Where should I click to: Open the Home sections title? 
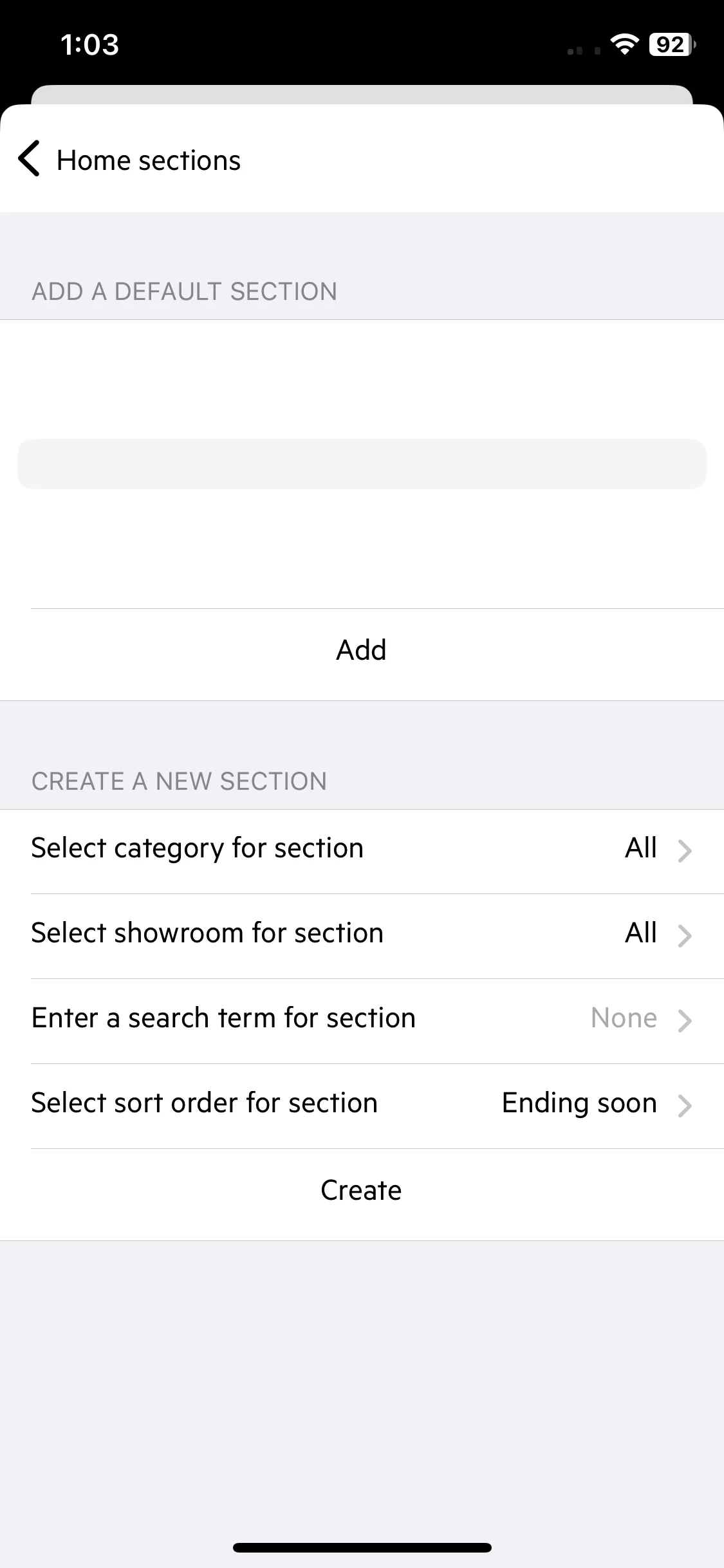(x=149, y=160)
